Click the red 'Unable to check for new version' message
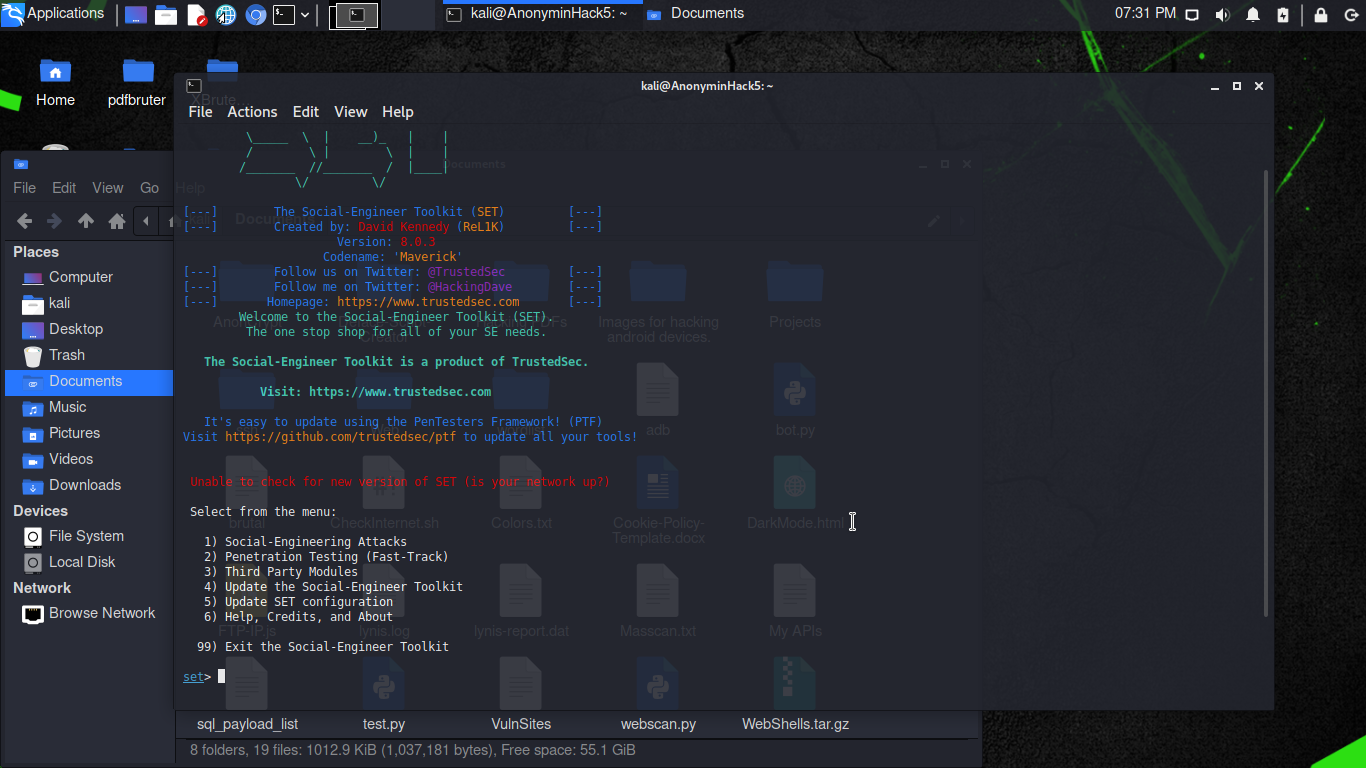This screenshot has width=1366, height=768. tap(400, 482)
